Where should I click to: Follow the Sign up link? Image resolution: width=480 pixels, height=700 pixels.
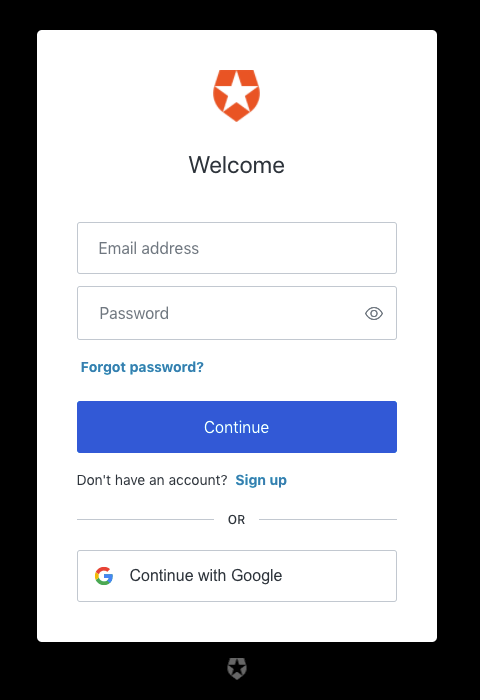[261, 480]
